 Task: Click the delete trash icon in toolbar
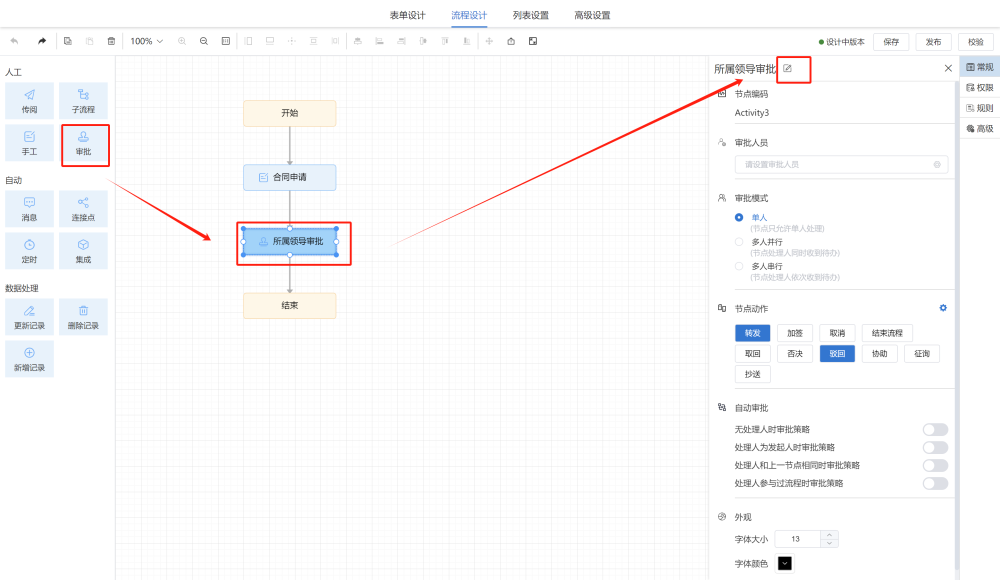pos(111,41)
